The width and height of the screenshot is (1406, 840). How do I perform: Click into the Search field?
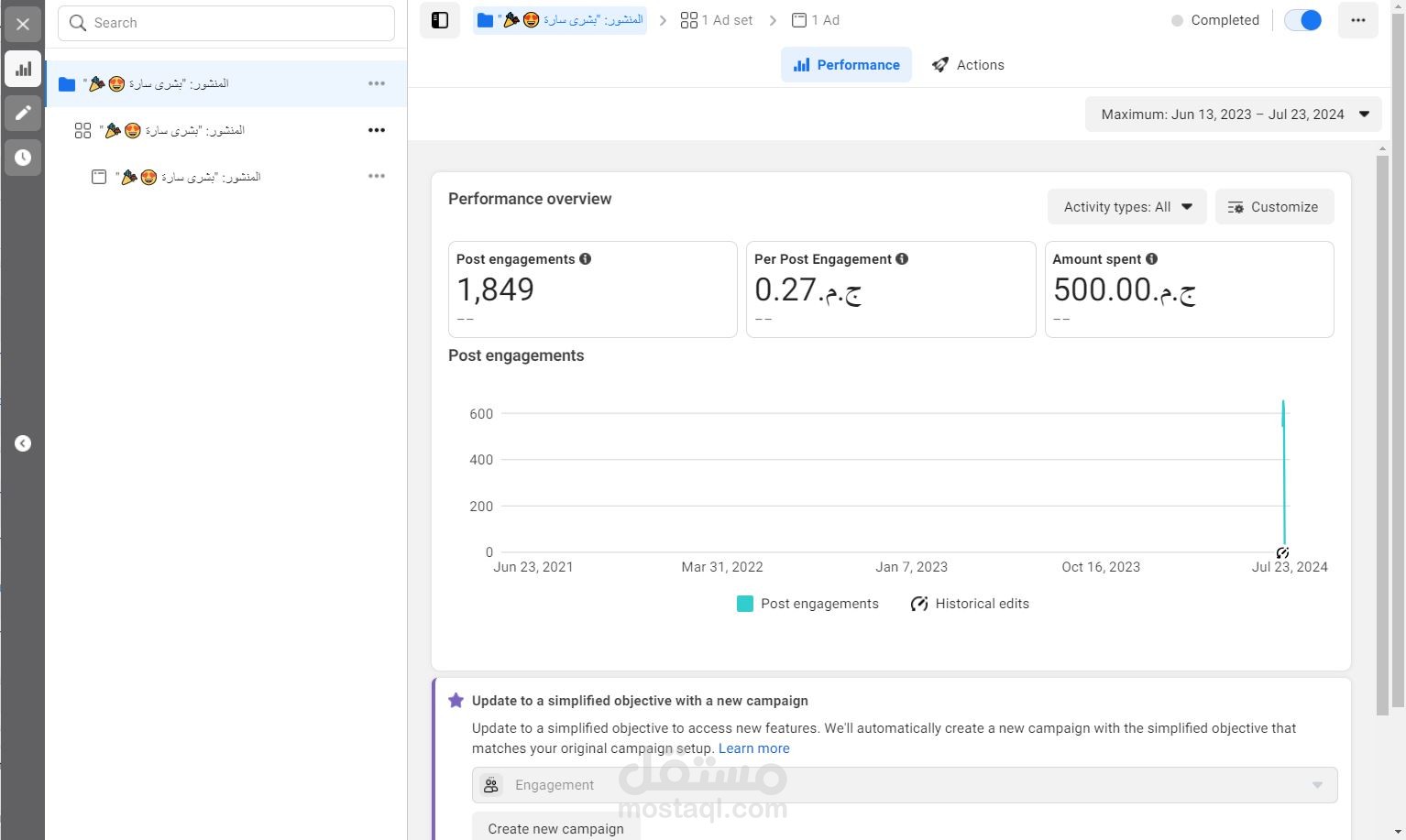point(226,23)
